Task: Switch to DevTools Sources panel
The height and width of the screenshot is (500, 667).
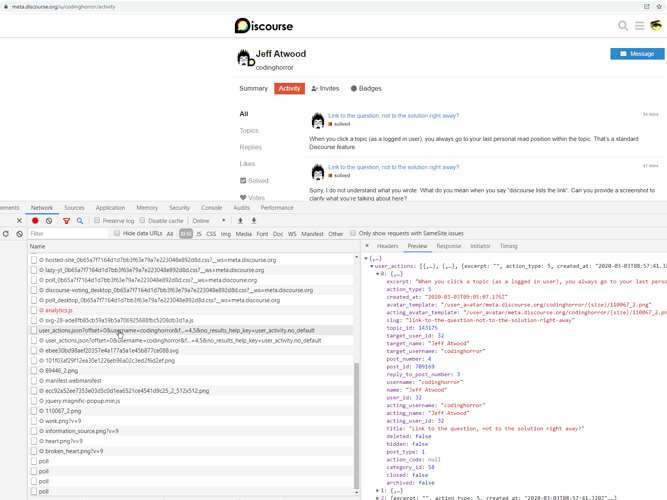Action: (x=74, y=208)
